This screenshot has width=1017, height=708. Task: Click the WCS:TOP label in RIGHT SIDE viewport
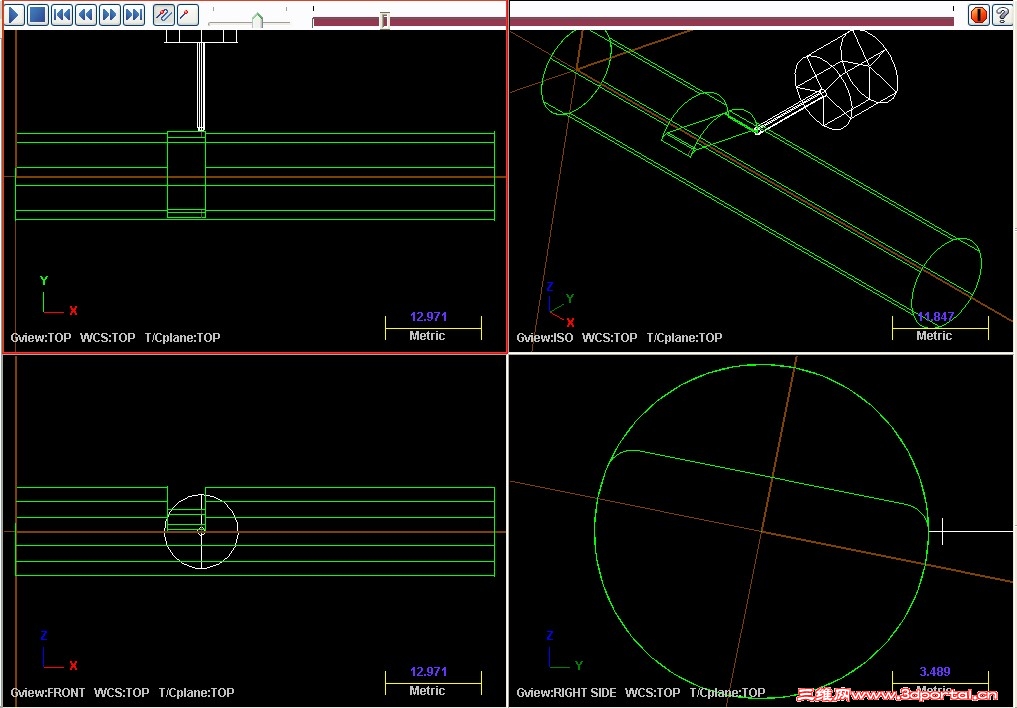tap(652, 692)
